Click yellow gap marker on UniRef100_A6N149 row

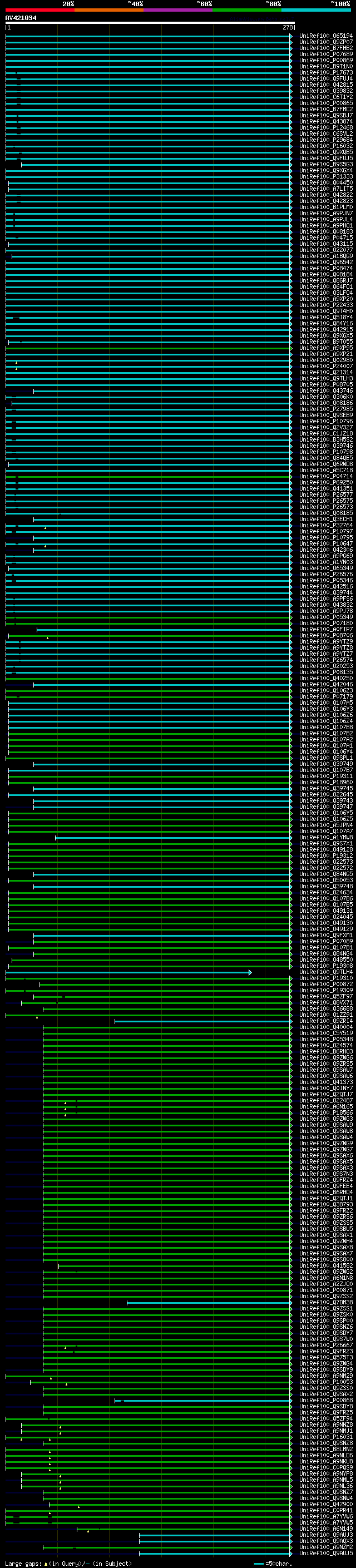pyautogui.click(x=88, y=1531)
